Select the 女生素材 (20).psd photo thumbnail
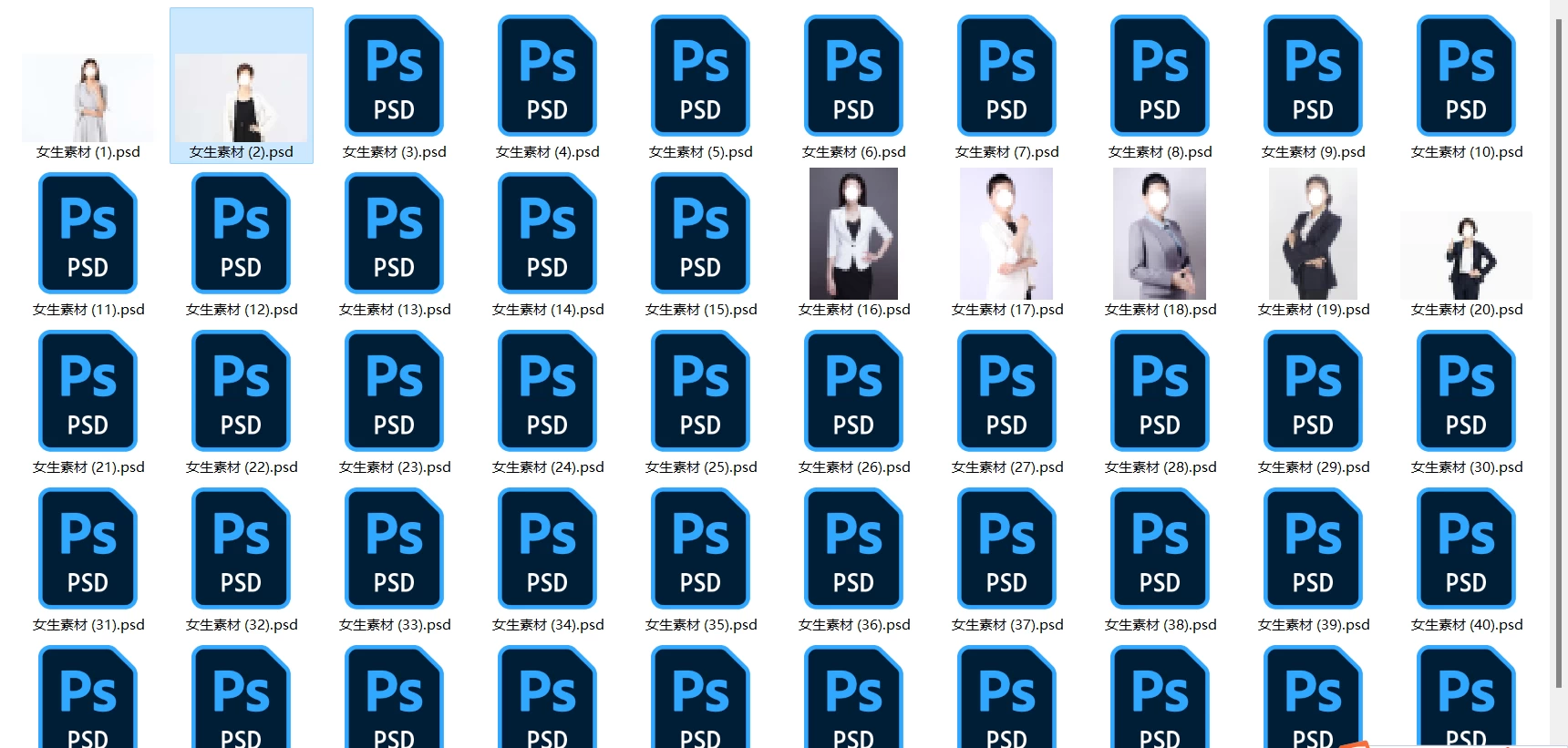Screen dimensions: 1568x748 [x=1466, y=255]
